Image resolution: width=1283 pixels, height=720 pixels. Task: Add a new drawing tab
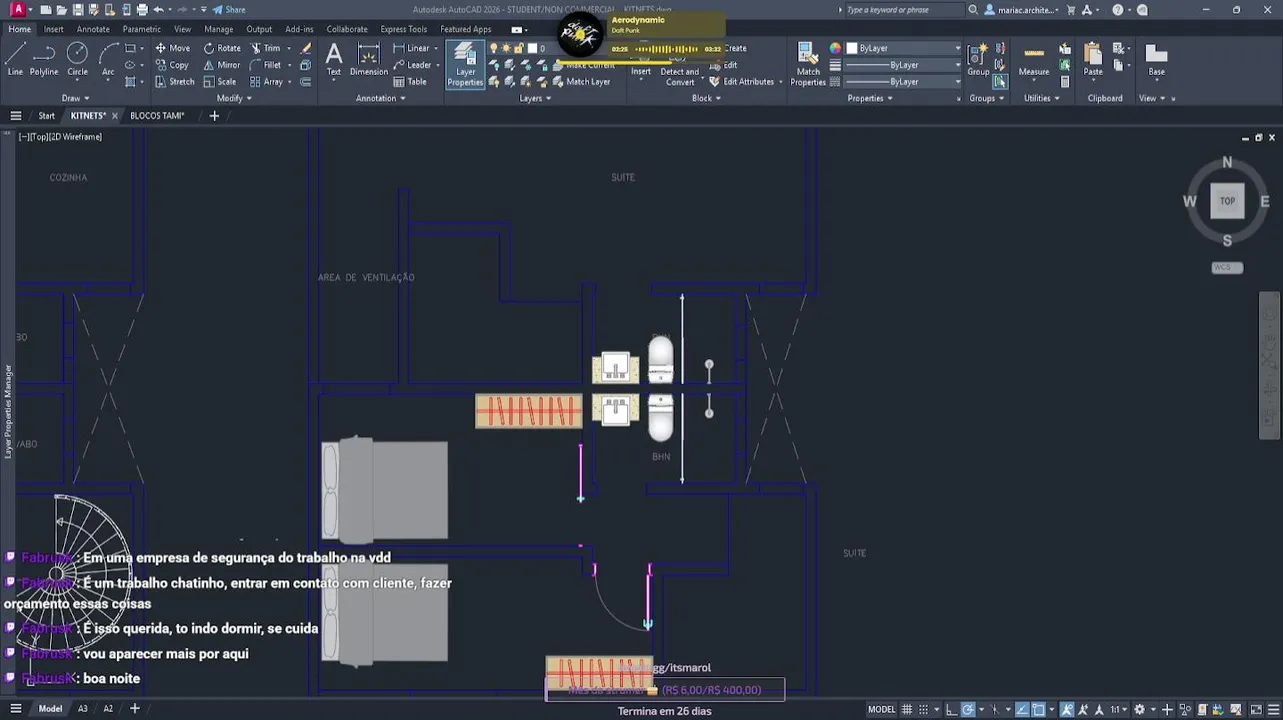click(x=214, y=115)
